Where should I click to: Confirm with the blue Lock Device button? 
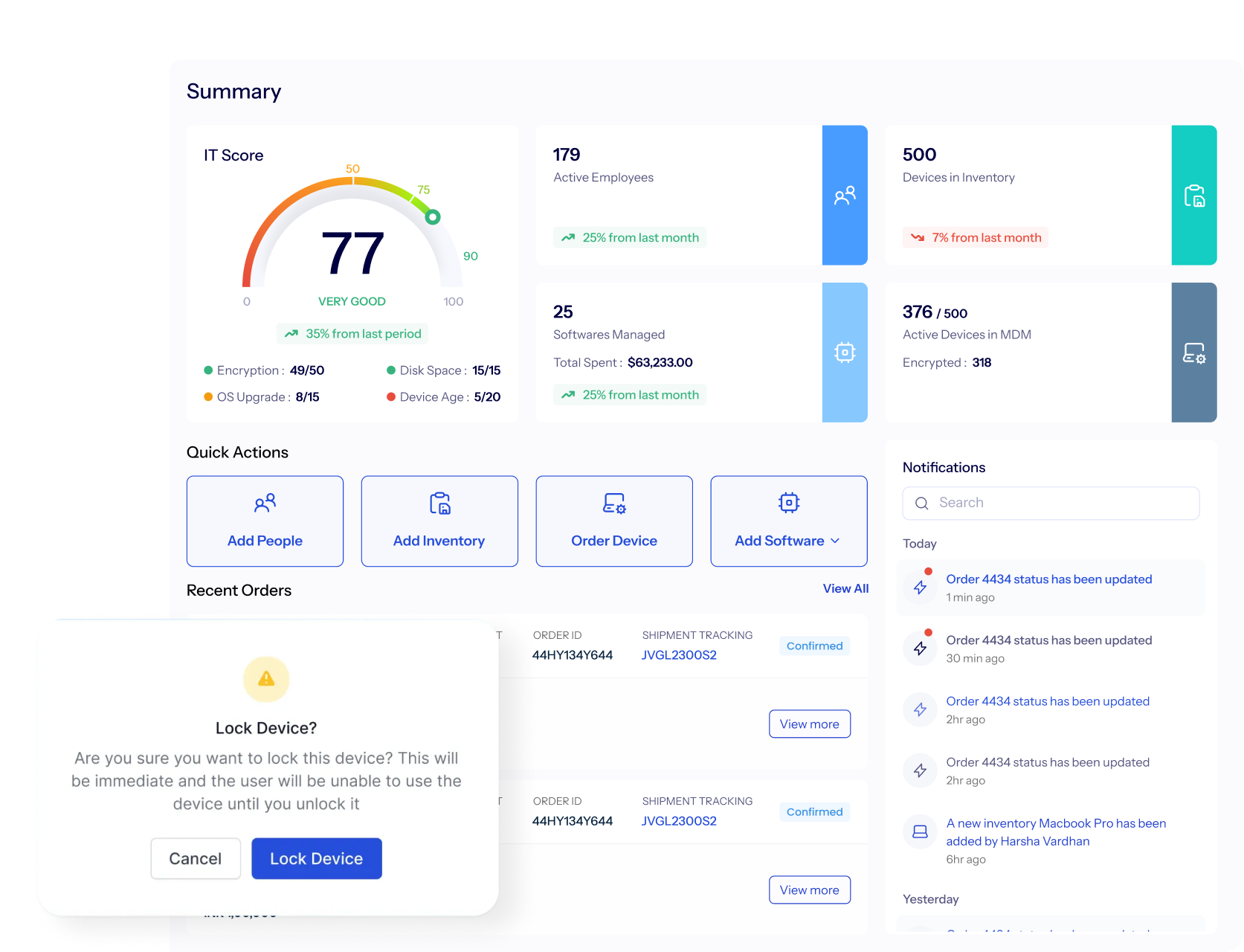[x=317, y=858]
